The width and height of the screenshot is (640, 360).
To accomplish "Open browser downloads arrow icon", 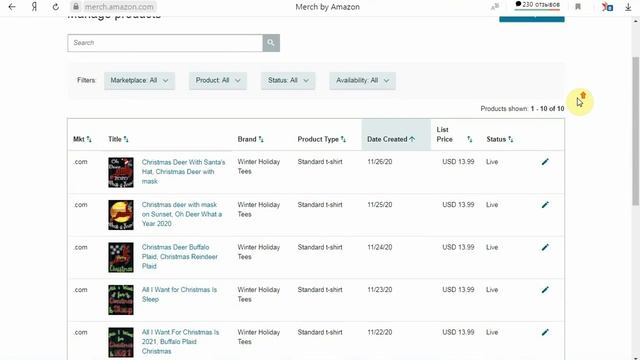I will click(628, 7).
